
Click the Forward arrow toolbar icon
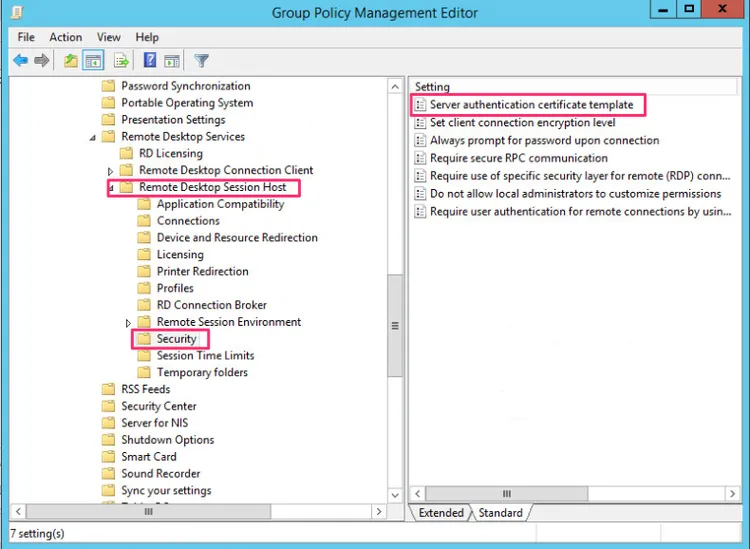(42, 61)
